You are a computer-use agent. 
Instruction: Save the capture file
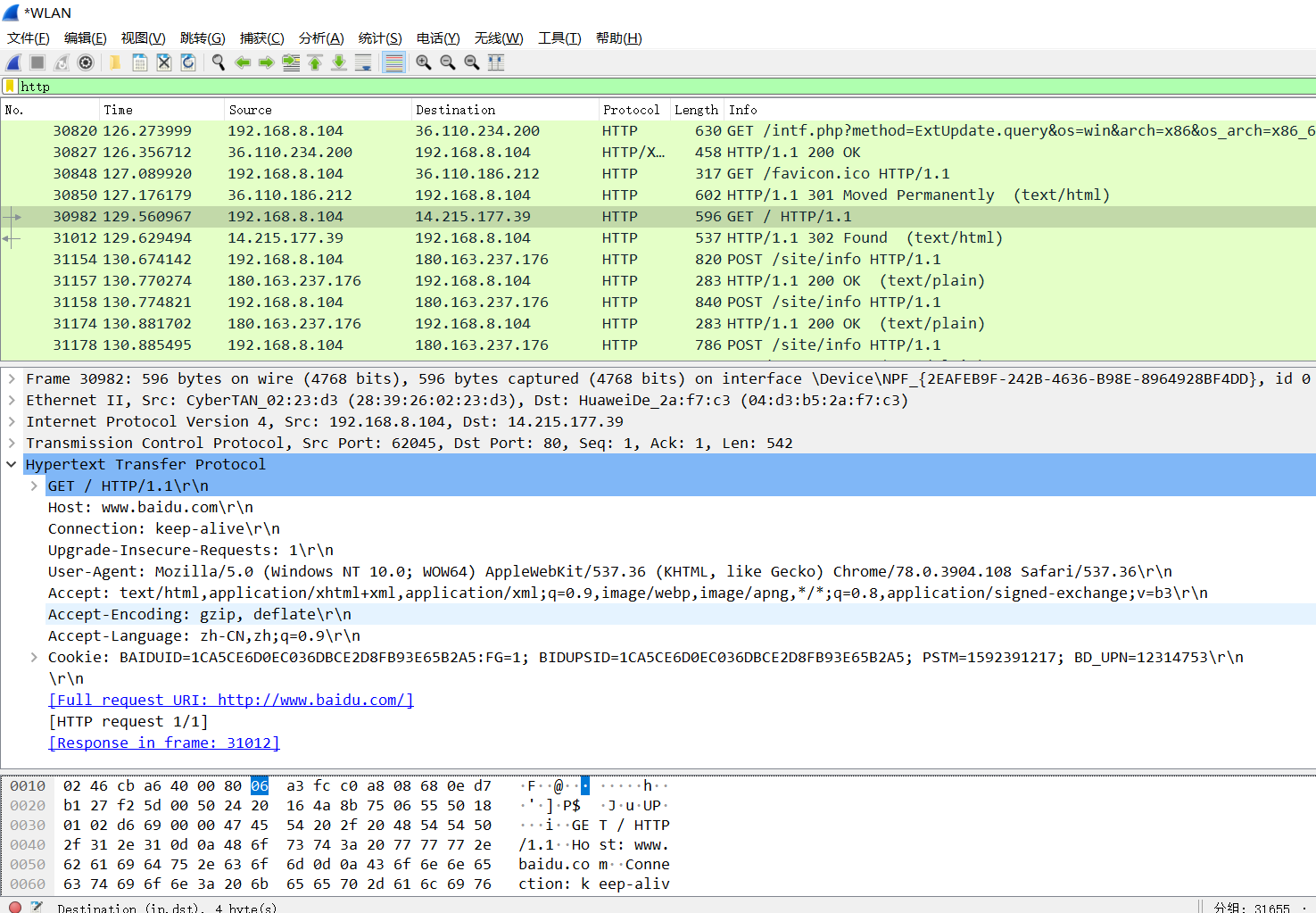point(140,62)
